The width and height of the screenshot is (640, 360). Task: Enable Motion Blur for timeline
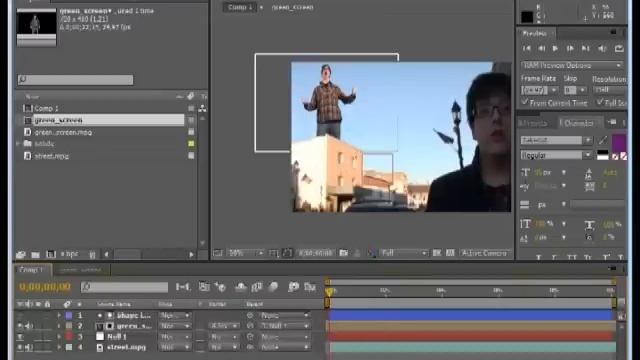pos(273,287)
